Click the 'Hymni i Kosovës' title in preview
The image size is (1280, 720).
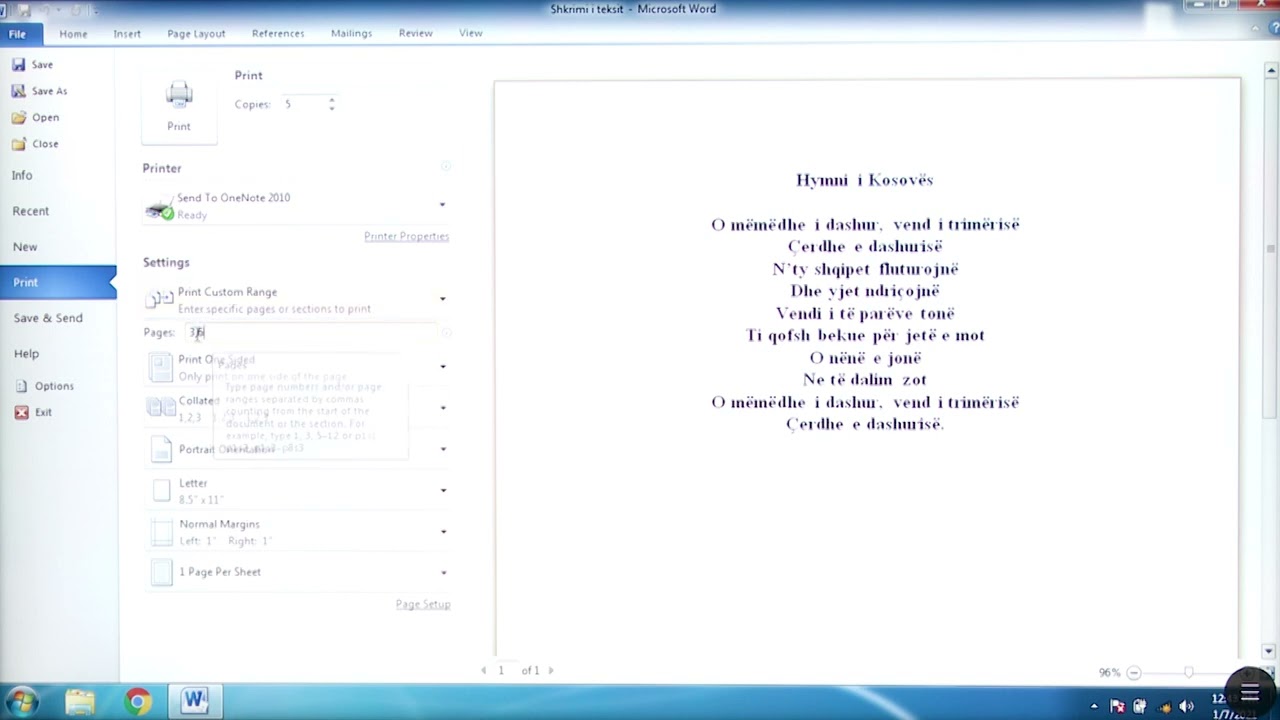(x=865, y=180)
